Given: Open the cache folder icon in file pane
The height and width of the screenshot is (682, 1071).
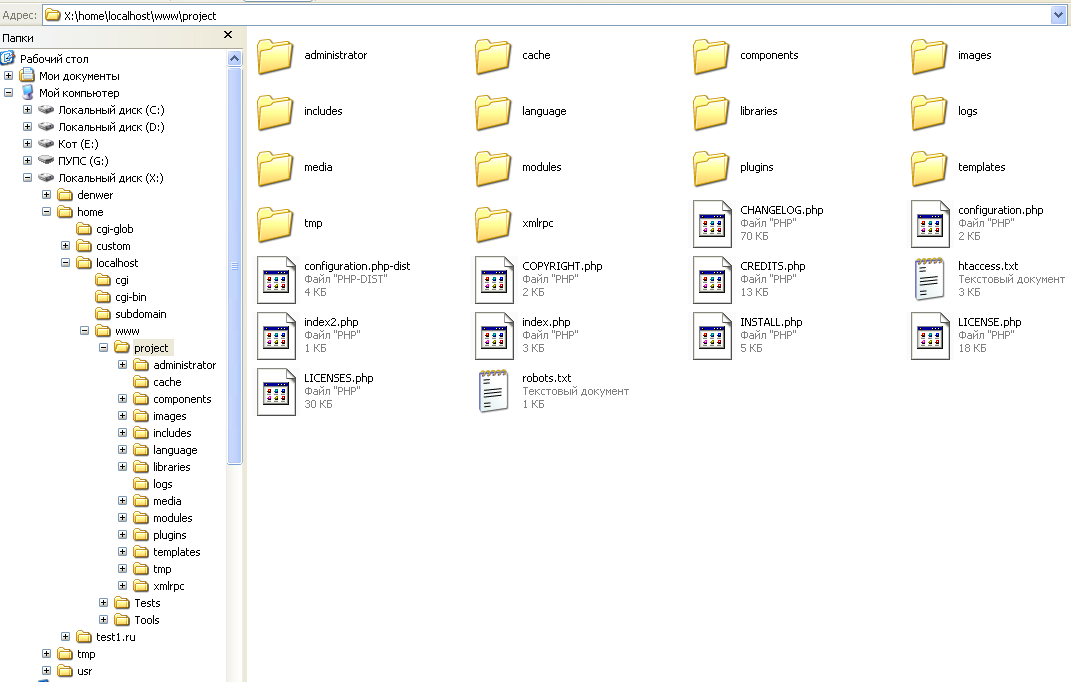Looking at the screenshot, I should tap(493, 55).
